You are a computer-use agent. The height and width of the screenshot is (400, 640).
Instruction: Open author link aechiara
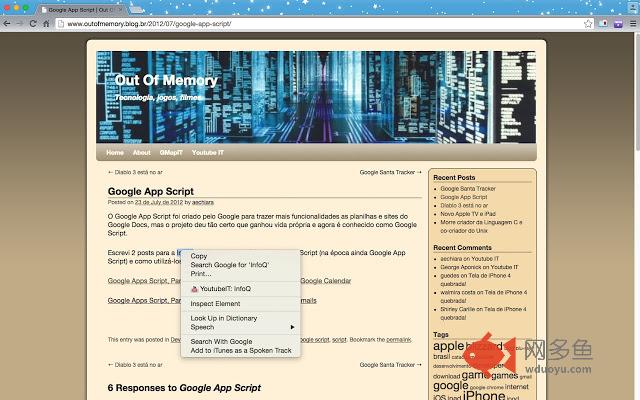tap(203, 202)
